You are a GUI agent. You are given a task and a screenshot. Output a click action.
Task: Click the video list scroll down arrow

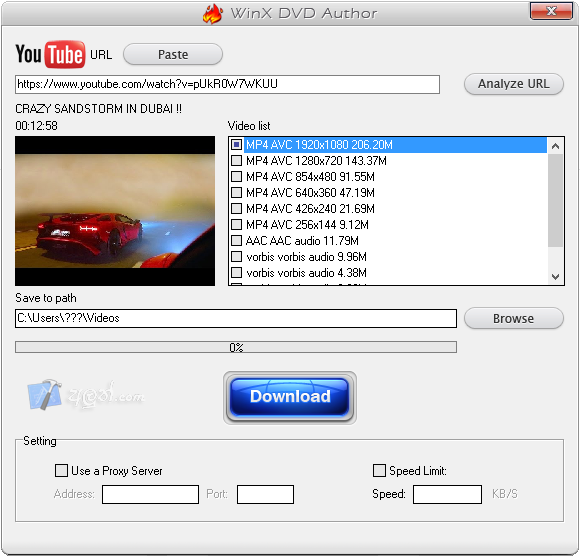click(x=555, y=277)
